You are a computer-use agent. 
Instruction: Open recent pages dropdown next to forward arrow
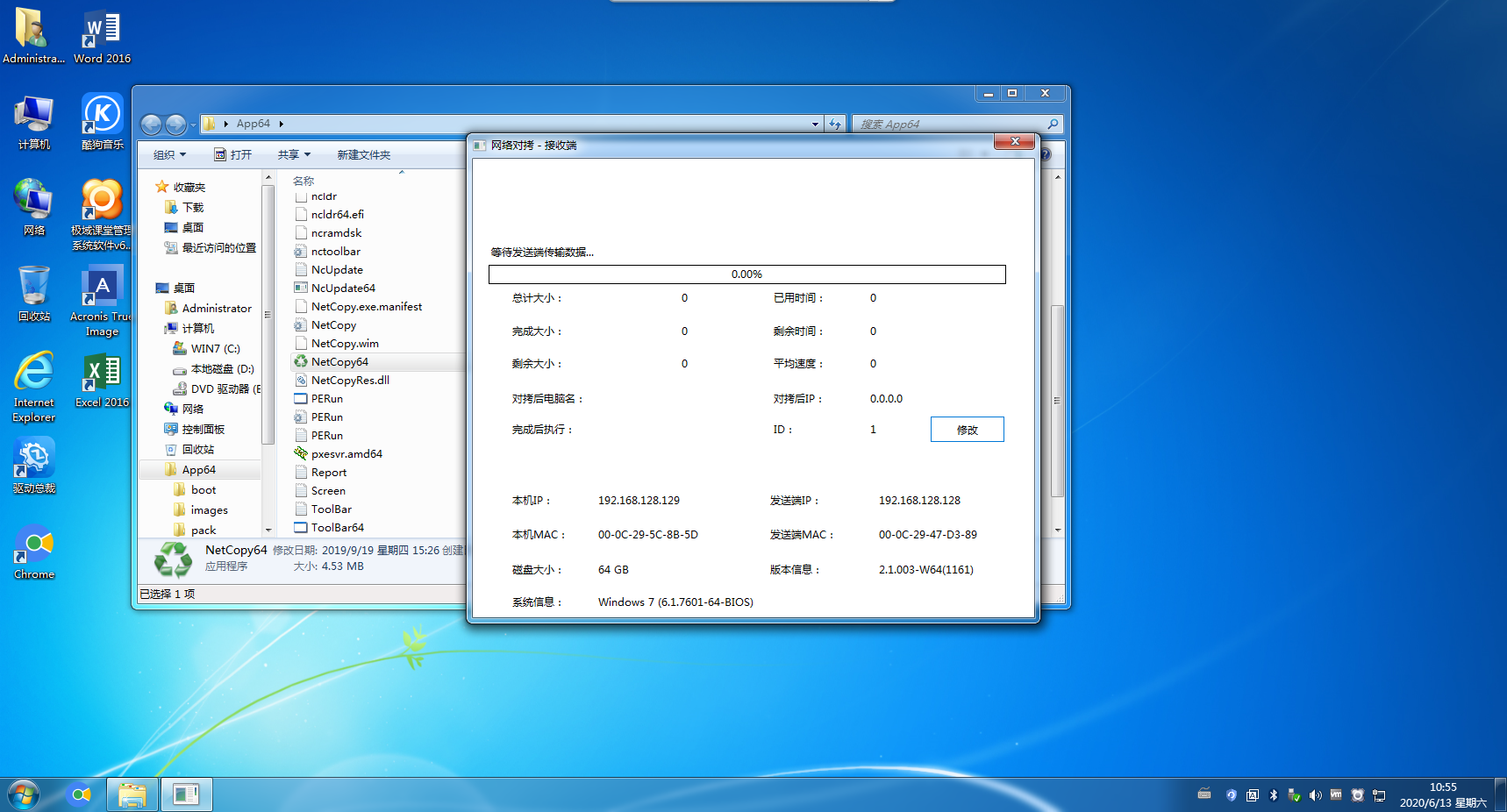point(193,125)
